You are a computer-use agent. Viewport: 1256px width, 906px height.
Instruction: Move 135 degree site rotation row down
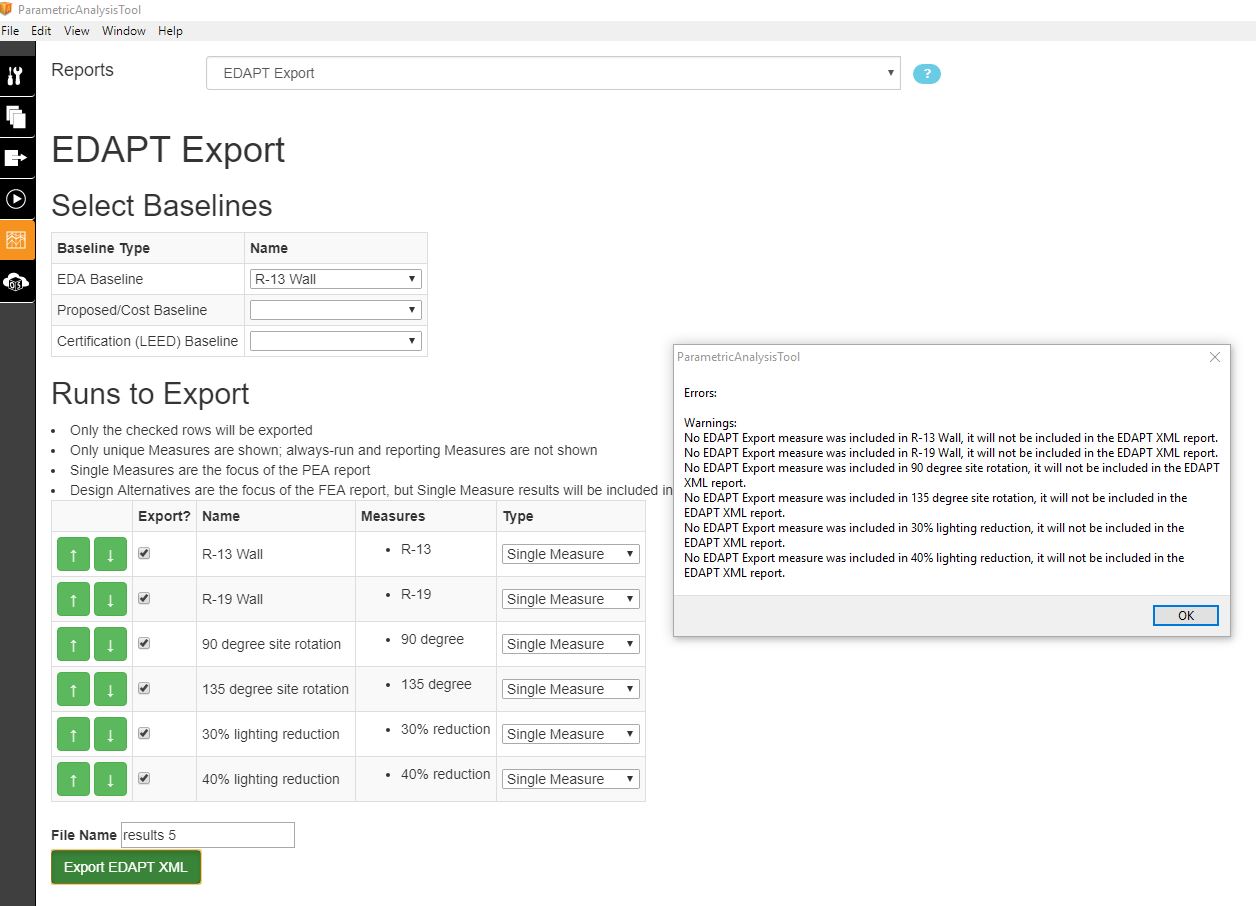click(x=110, y=689)
